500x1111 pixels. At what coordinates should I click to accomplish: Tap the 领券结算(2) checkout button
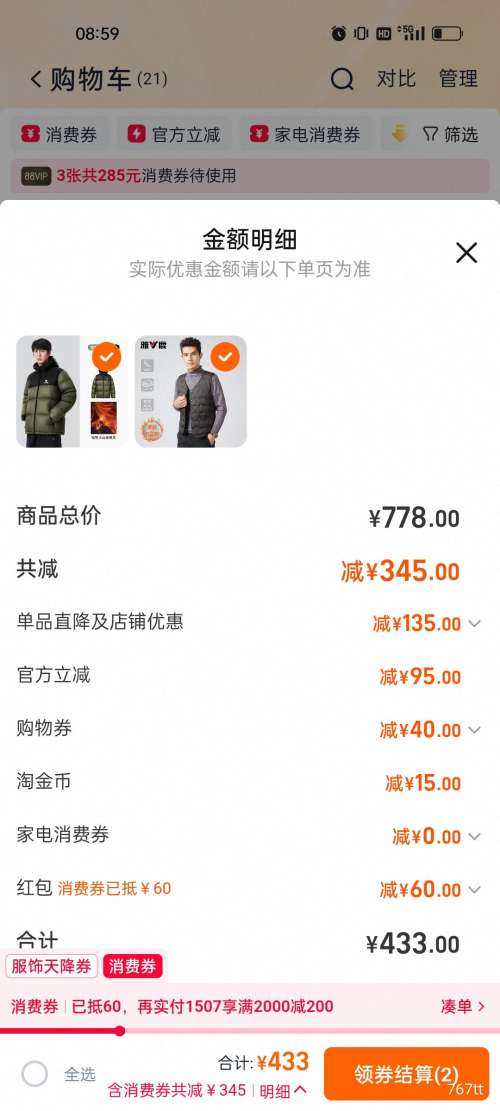[407, 1074]
